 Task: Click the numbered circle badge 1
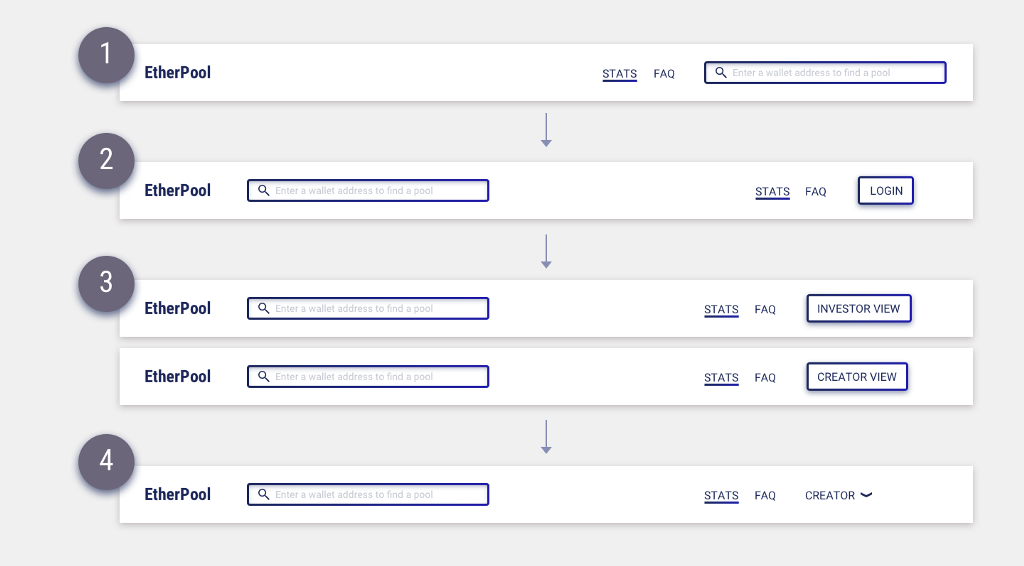[x=106, y=54]
